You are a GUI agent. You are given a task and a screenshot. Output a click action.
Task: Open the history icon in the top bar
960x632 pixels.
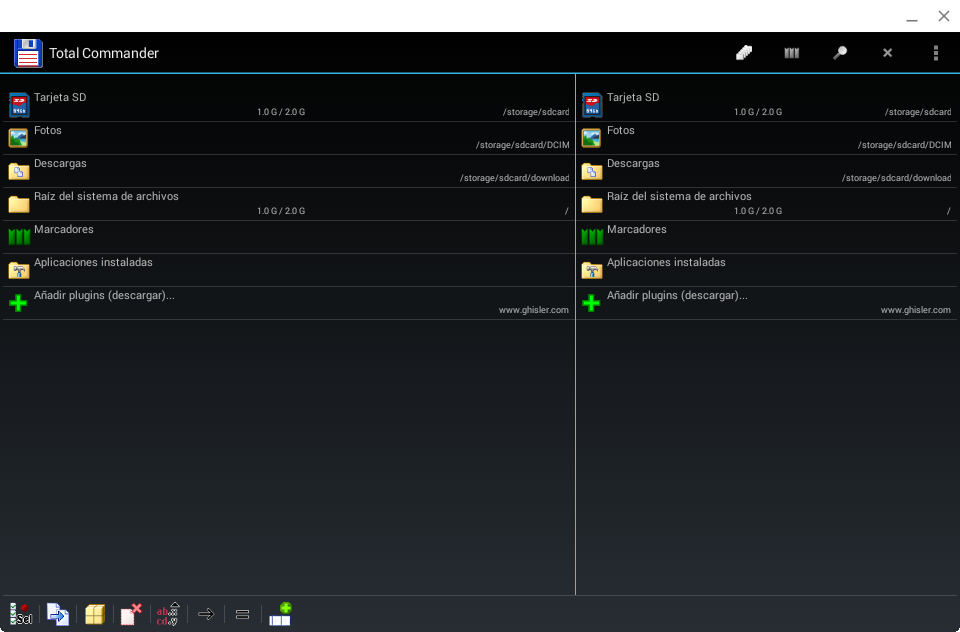[744, 53]
